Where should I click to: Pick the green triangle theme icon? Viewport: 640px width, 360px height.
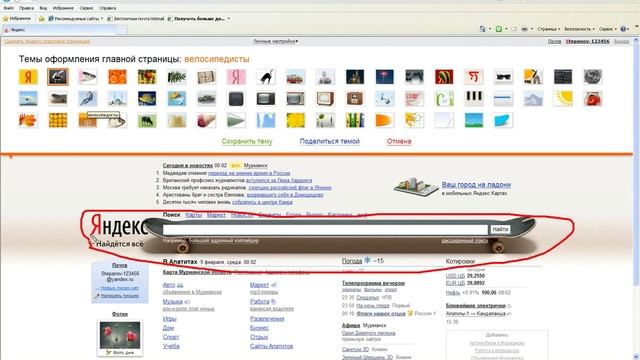236,120
